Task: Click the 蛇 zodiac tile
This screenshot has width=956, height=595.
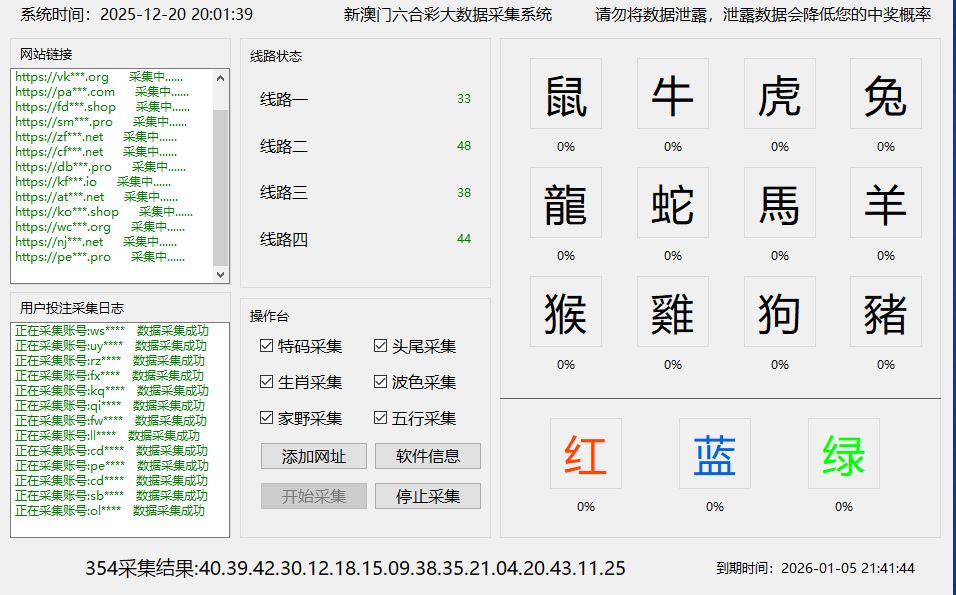Action: pyautogui.click(x=671, y=203)
